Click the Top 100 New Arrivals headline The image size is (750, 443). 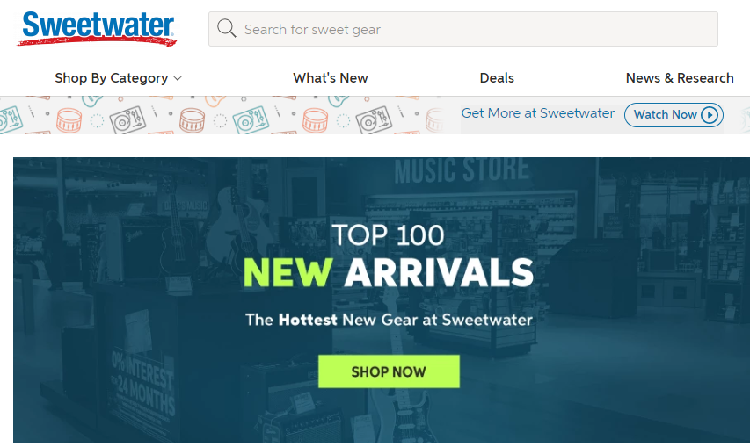coord(388,256)
